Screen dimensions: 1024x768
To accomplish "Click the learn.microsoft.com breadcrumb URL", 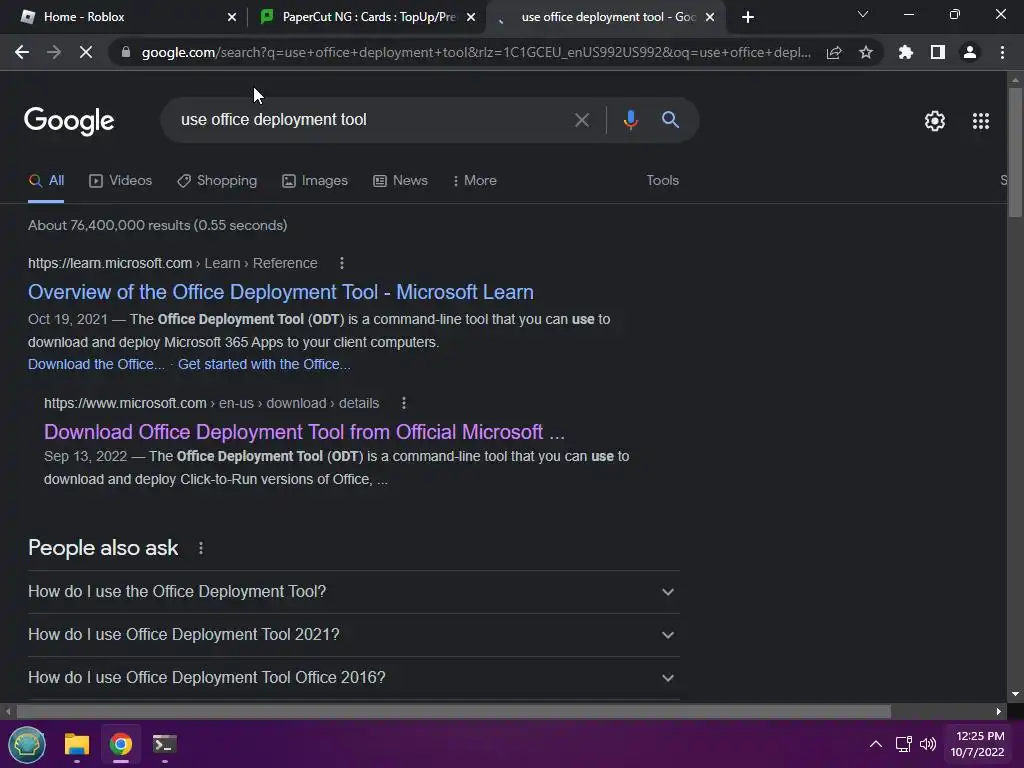I will pyautogui.click(x=172, y=263).
